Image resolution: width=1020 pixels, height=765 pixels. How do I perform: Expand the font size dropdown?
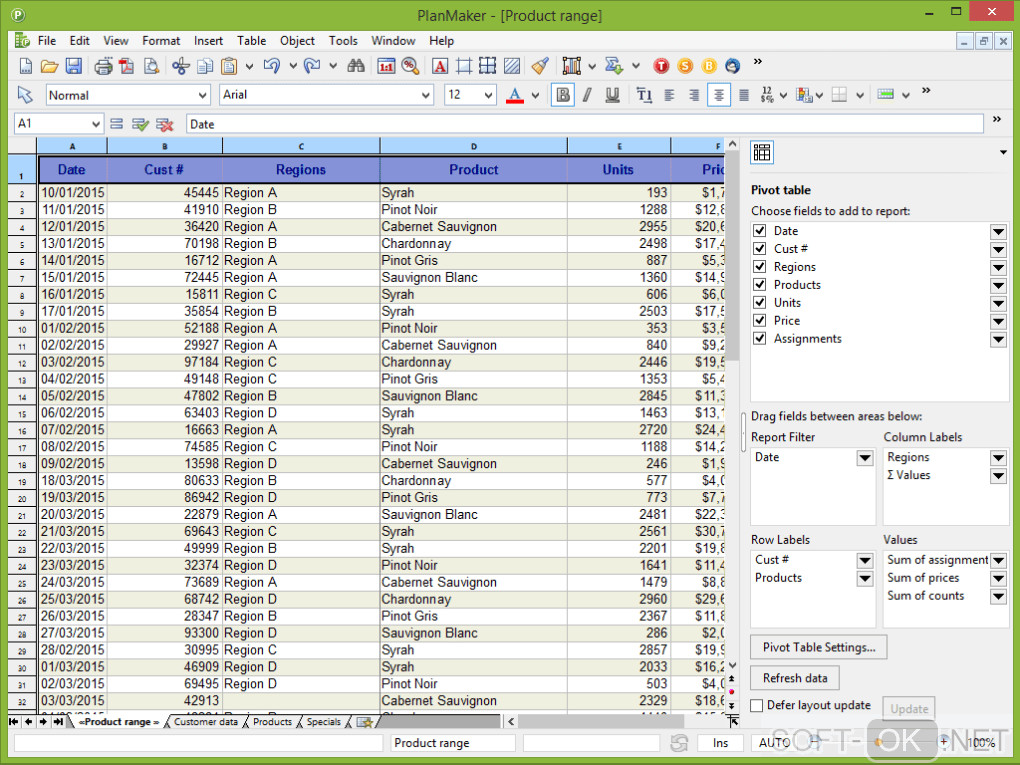[488, 95]
